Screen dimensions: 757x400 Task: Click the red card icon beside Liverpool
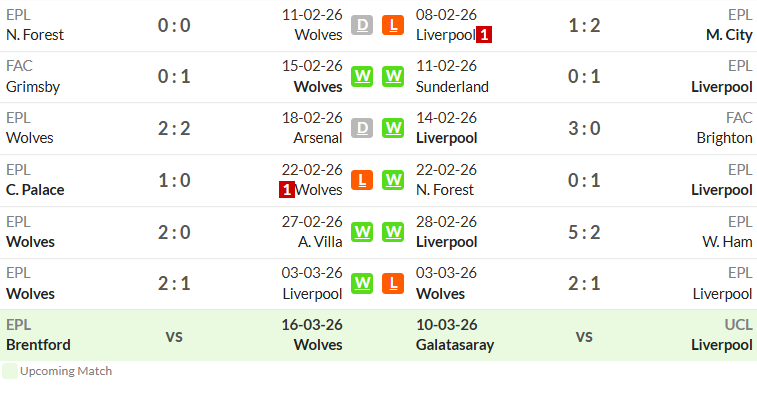[x=484, y=35]
